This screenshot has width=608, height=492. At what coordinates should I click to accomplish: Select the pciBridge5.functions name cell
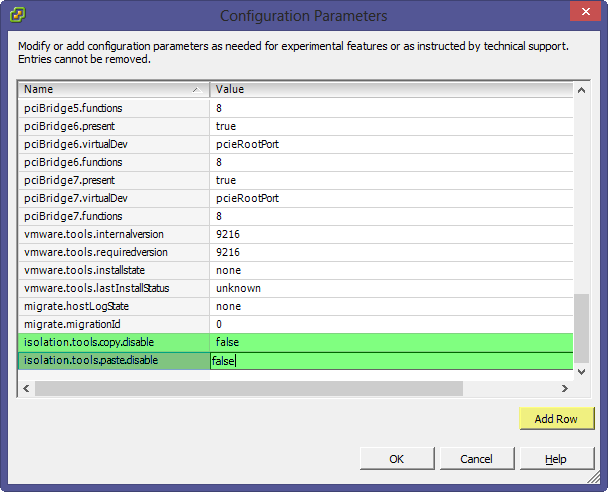pos(114,108)
